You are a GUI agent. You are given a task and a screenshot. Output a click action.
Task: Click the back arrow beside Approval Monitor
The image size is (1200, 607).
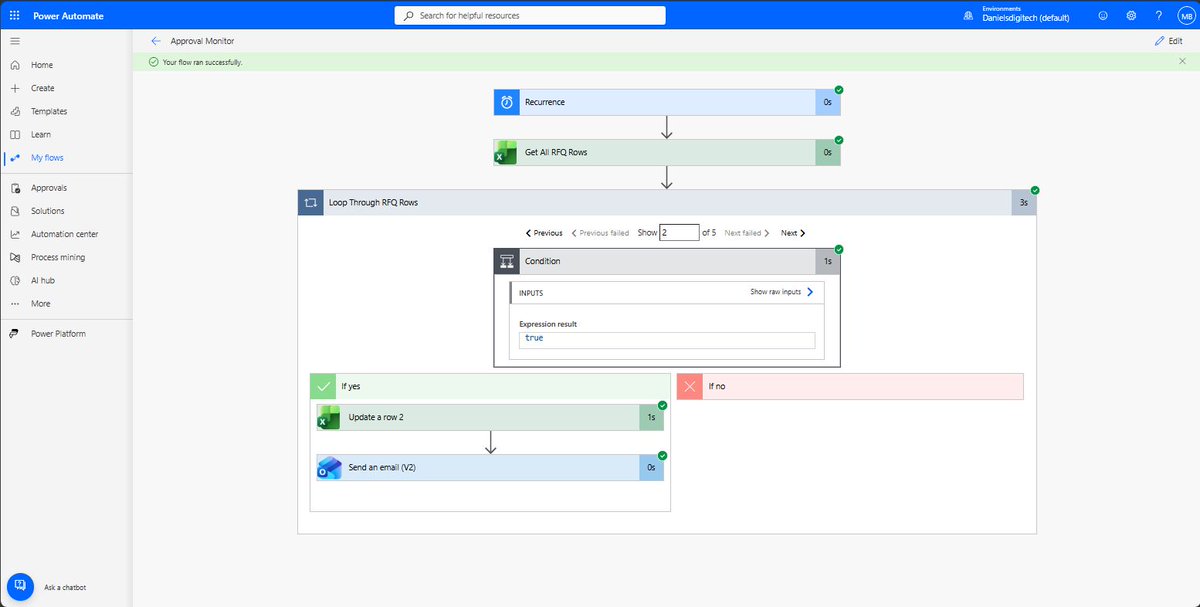coord(155,41)
